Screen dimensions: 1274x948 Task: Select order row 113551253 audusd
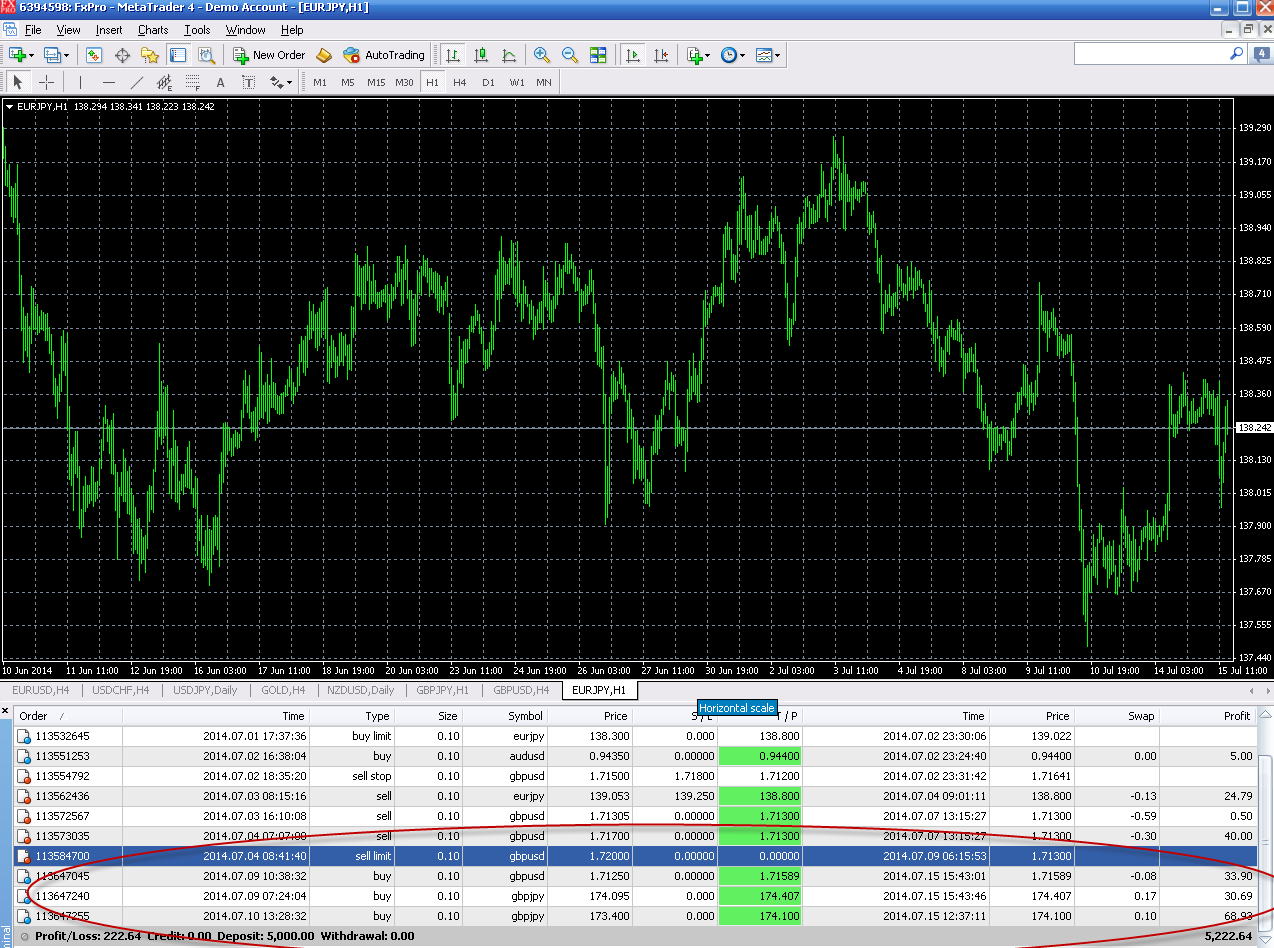coord(634,756)
